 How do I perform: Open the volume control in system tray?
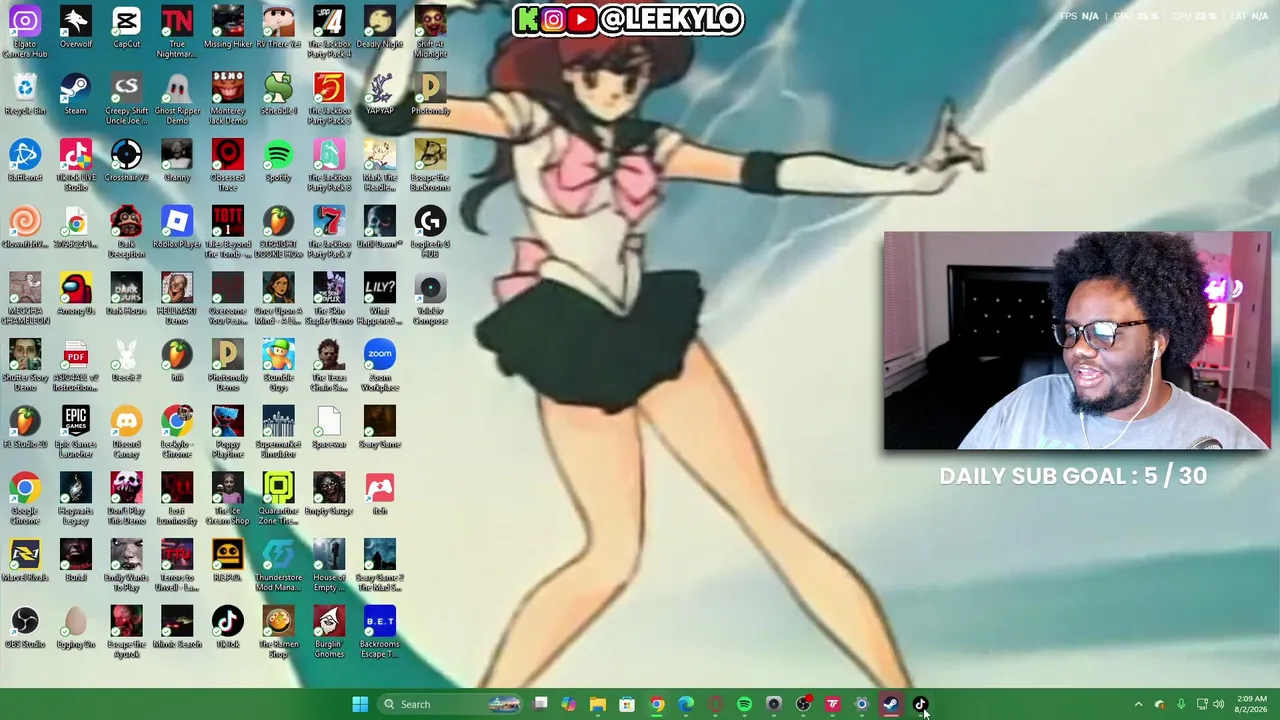[x=1218, y=704]
